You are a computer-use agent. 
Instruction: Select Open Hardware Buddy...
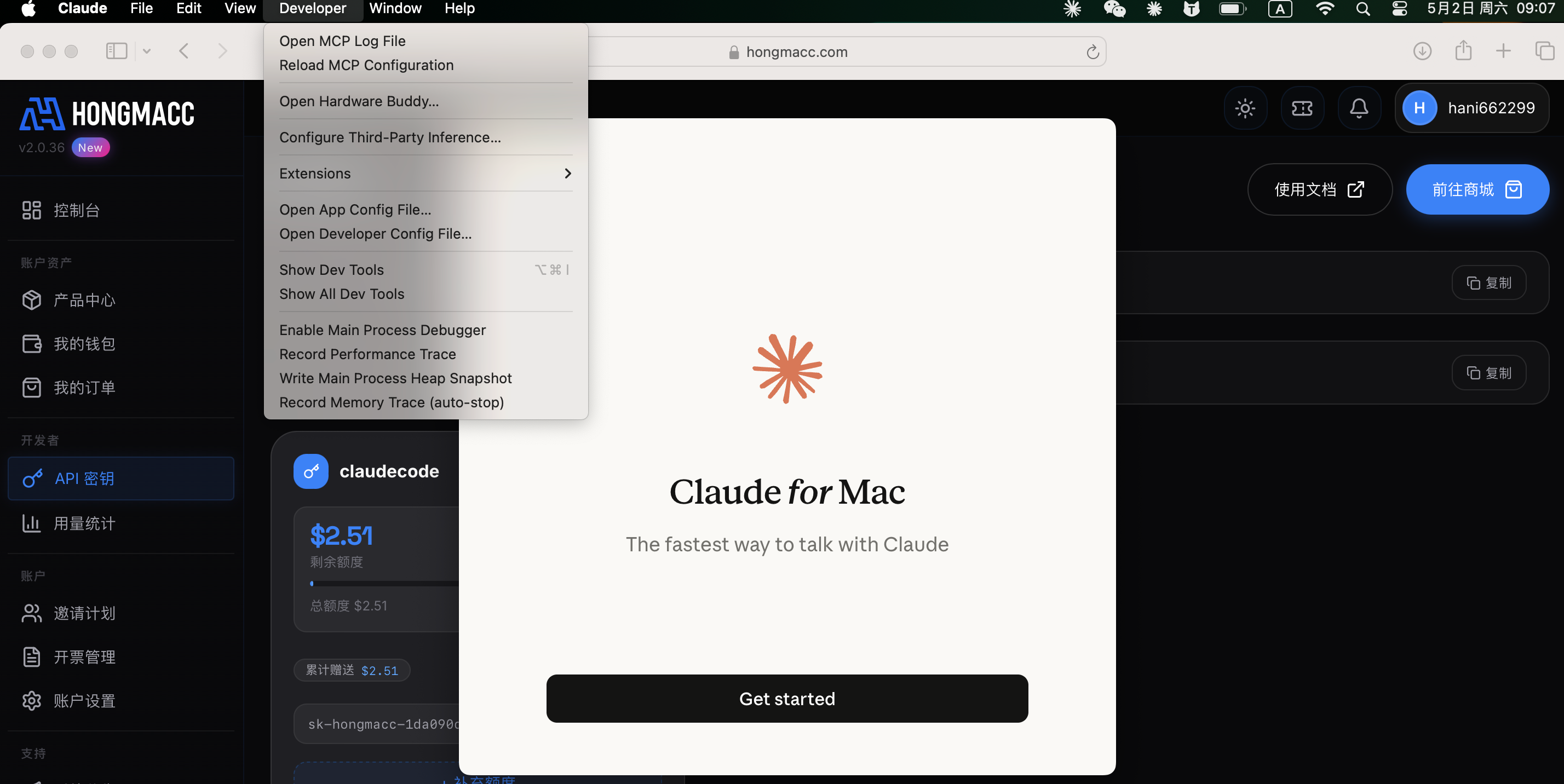(x=426, y=101)
